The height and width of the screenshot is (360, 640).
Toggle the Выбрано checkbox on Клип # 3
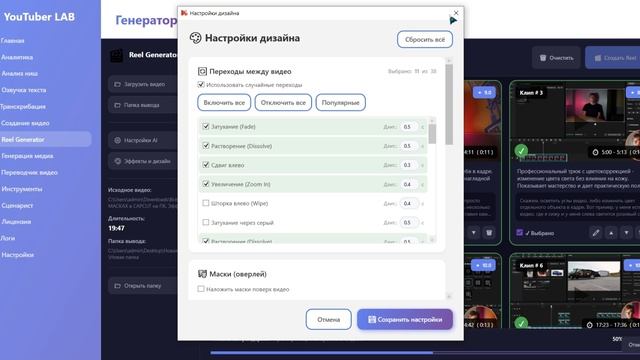[520, 233]
